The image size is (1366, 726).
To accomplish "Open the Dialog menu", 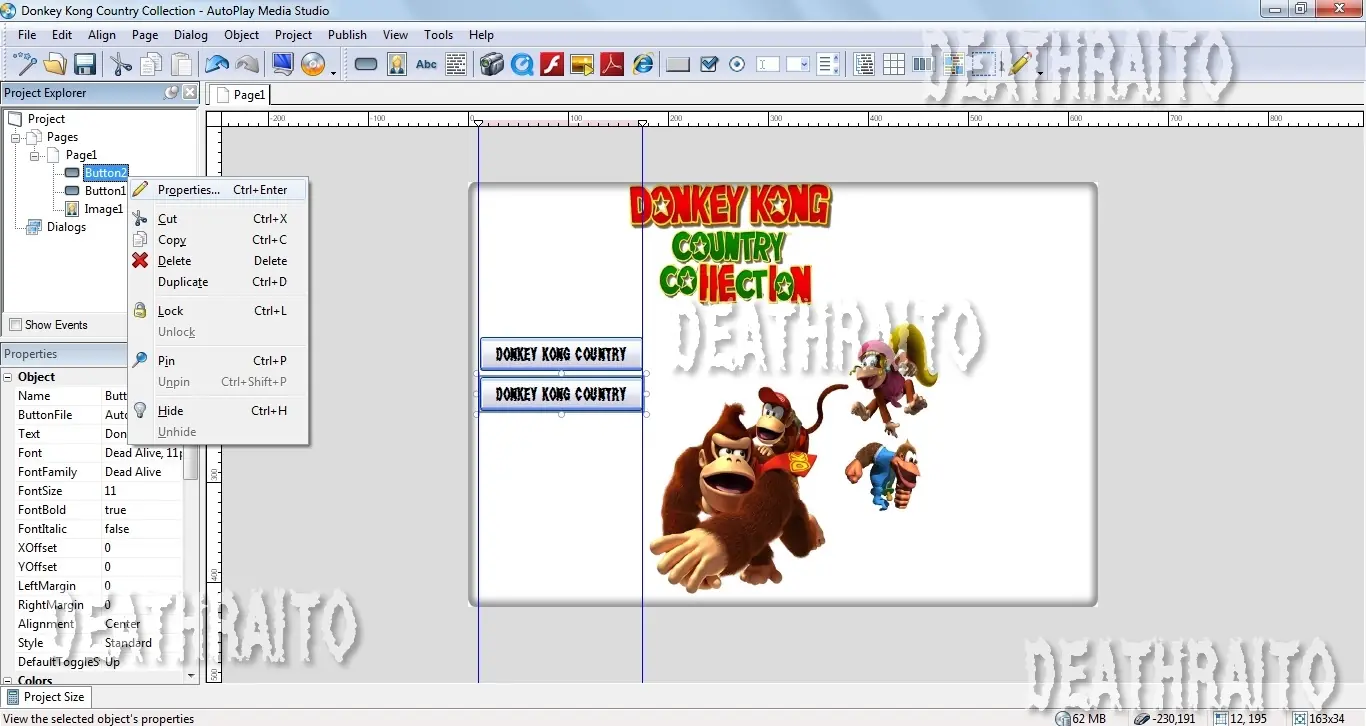I will [191, 35].
